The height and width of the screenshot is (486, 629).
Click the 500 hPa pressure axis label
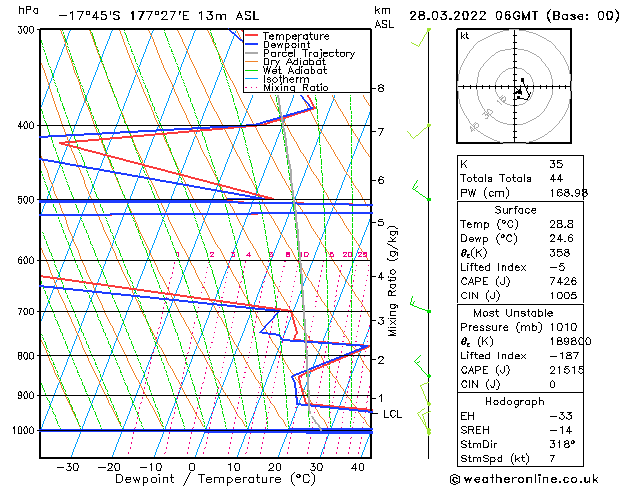(x=28, y=200)
